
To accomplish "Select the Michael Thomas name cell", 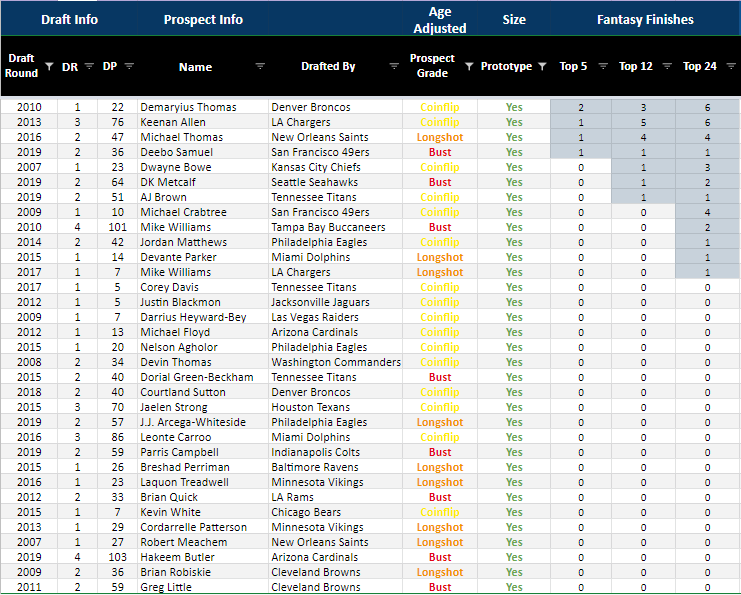I will [x=203, y=138].
